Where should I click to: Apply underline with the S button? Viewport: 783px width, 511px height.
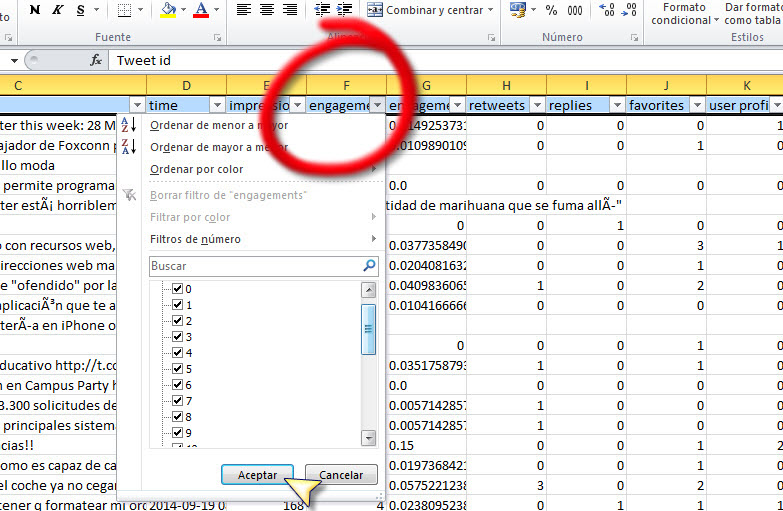click(x=80, y=10)
